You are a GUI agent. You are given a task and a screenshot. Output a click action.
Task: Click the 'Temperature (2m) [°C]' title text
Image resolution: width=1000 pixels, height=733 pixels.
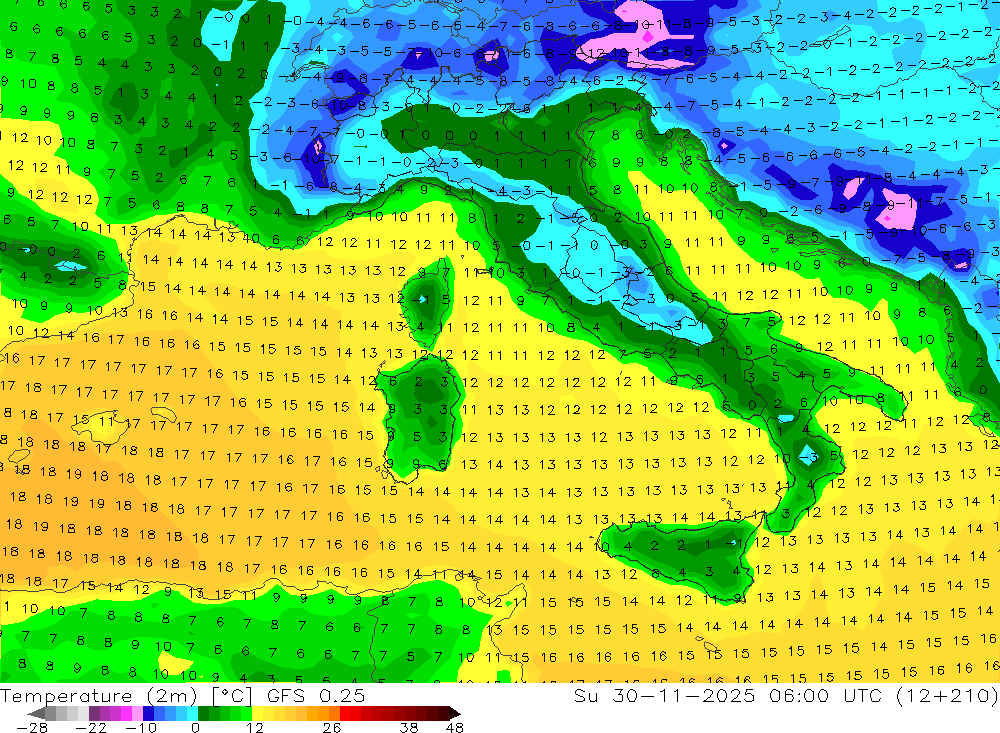point(126,695)
